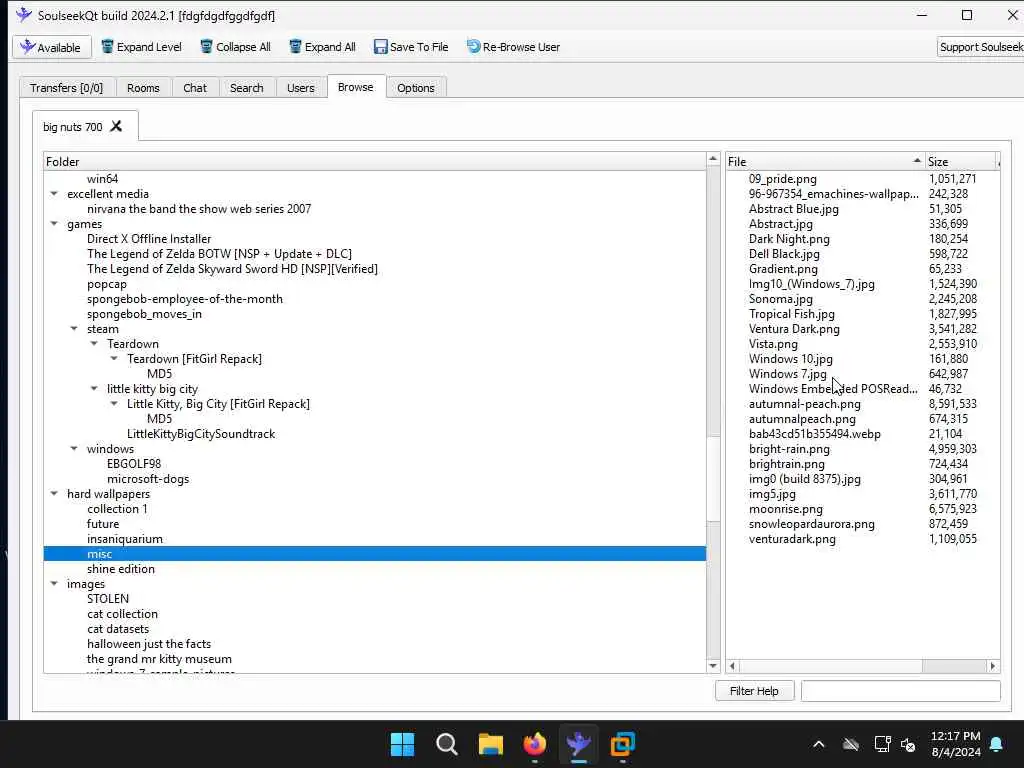
Task: Collapse the 'Teardown' folder
Action: tap(94, 344)
